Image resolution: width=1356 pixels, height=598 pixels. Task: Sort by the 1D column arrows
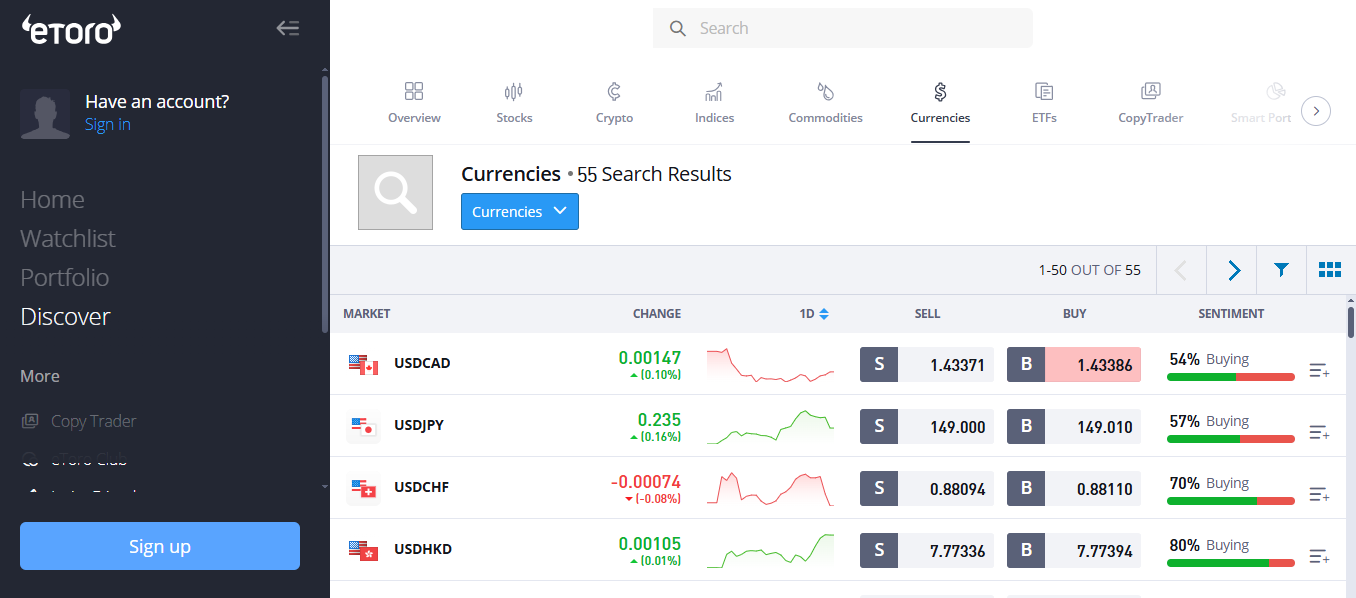click(x=824, y=314)
